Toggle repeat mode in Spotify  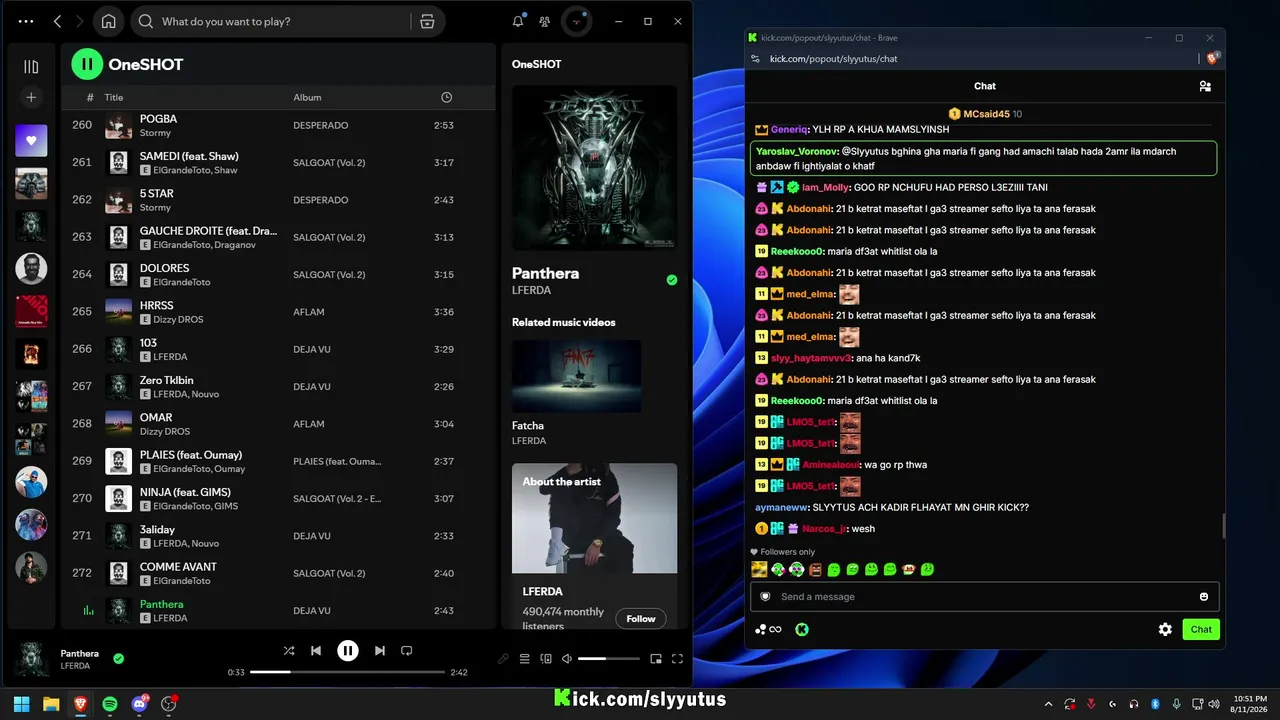407,650
